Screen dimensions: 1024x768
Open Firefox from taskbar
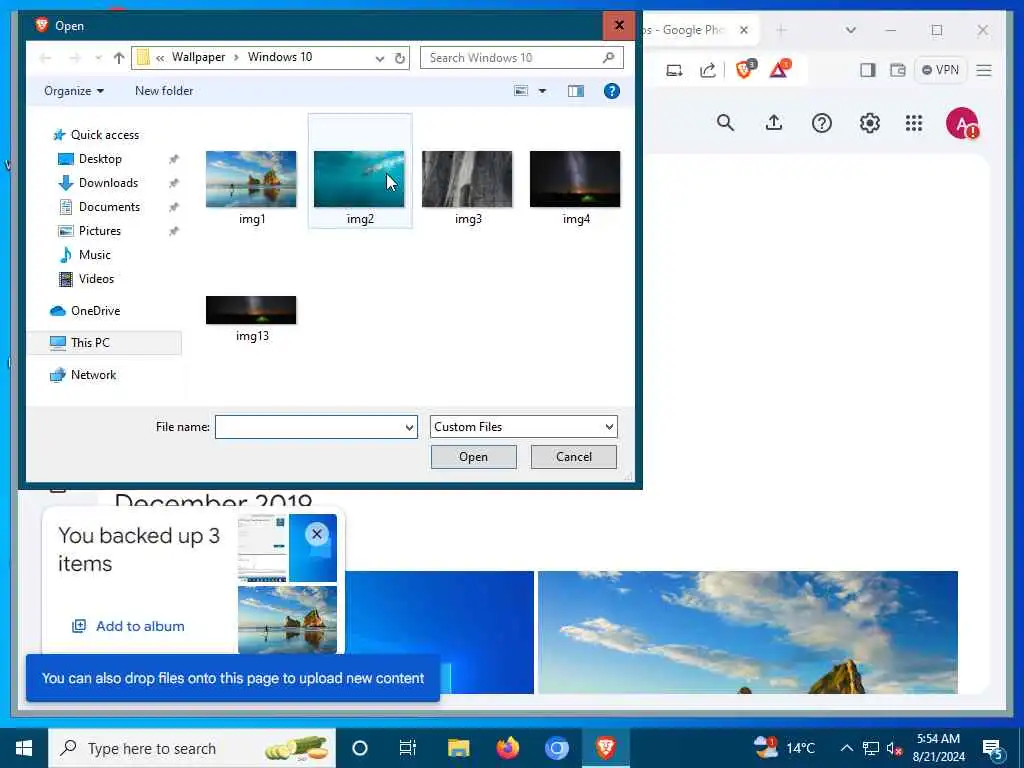[x=507, y=748]
